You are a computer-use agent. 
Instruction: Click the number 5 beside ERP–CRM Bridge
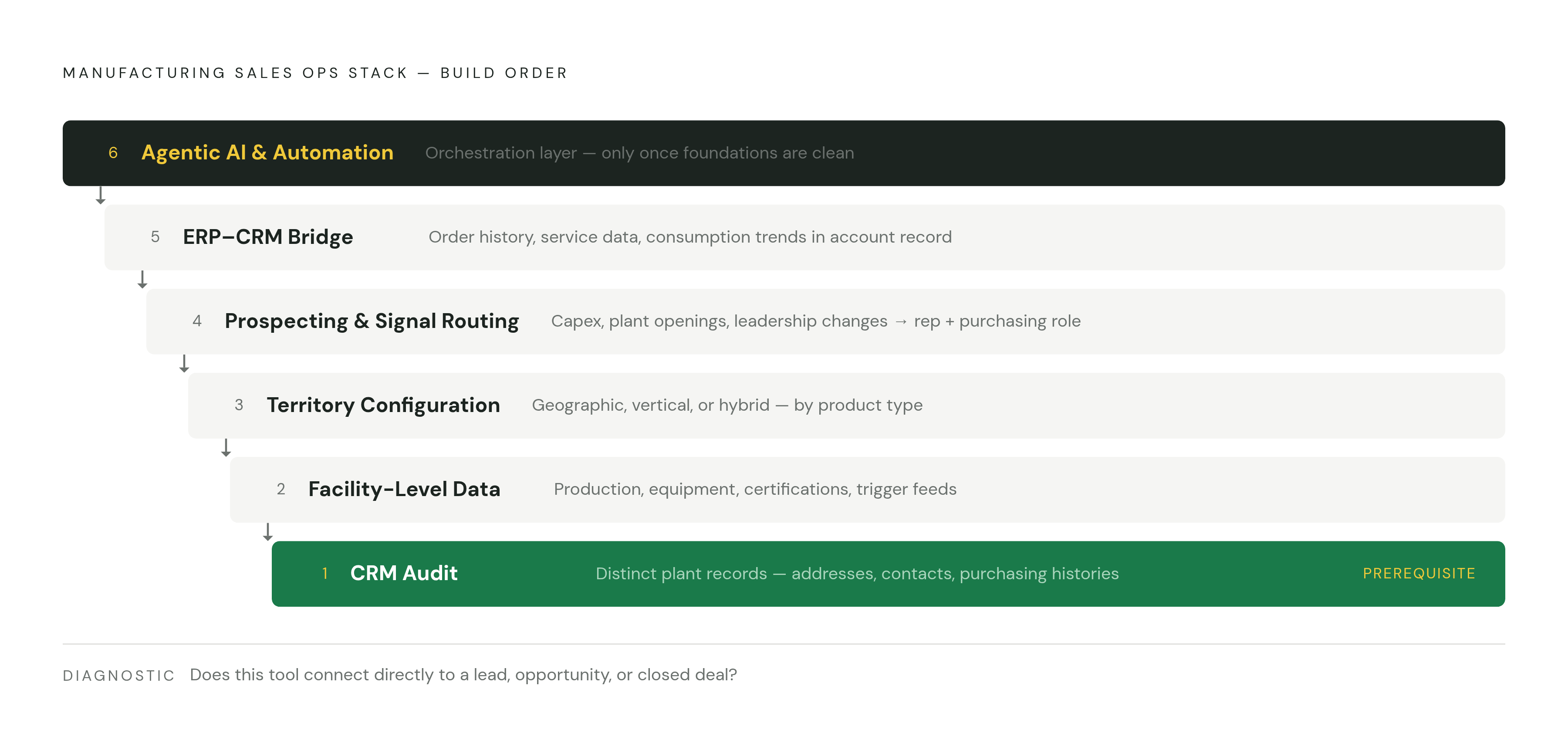[155, 237]
